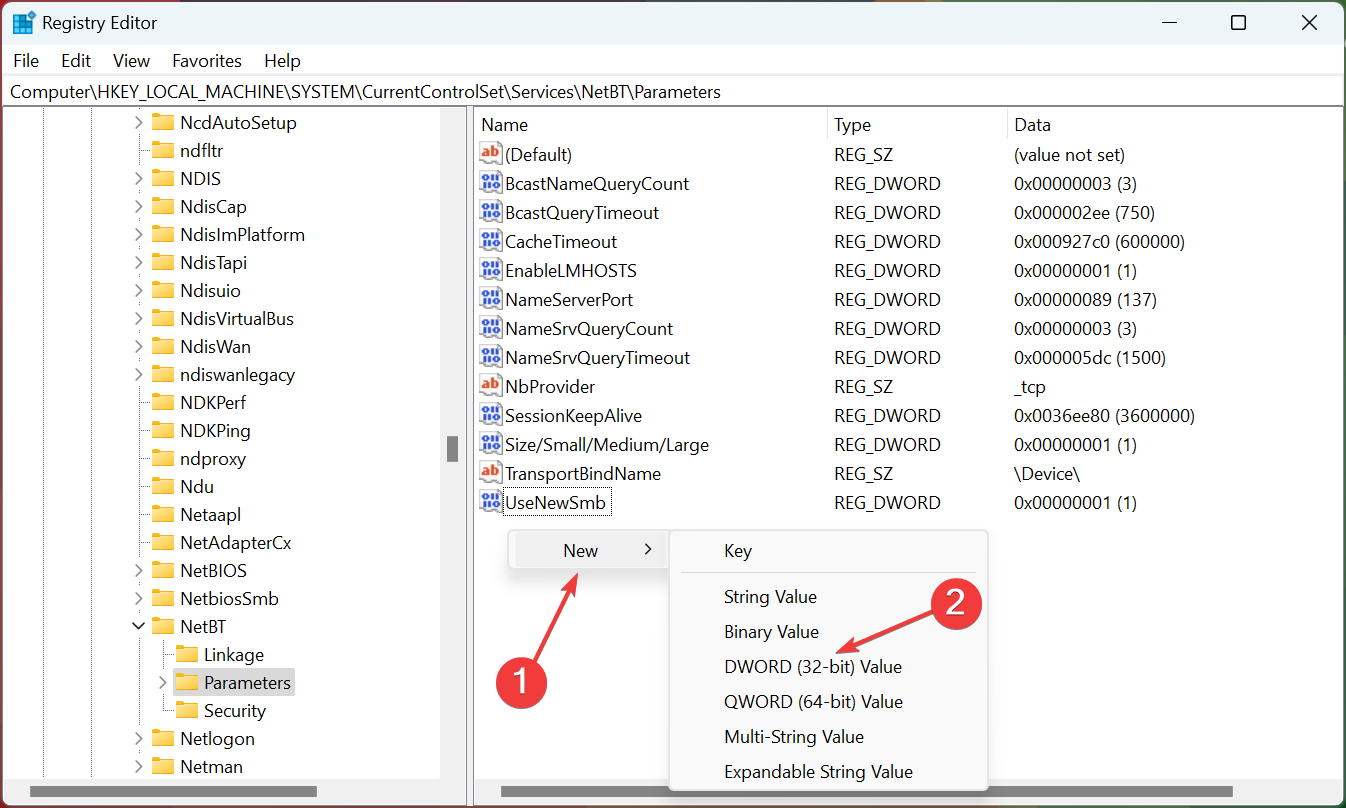This screenshot has width=1346, height=808.
Task: Click the (Default) string value icon
Action: coord(490,154)
